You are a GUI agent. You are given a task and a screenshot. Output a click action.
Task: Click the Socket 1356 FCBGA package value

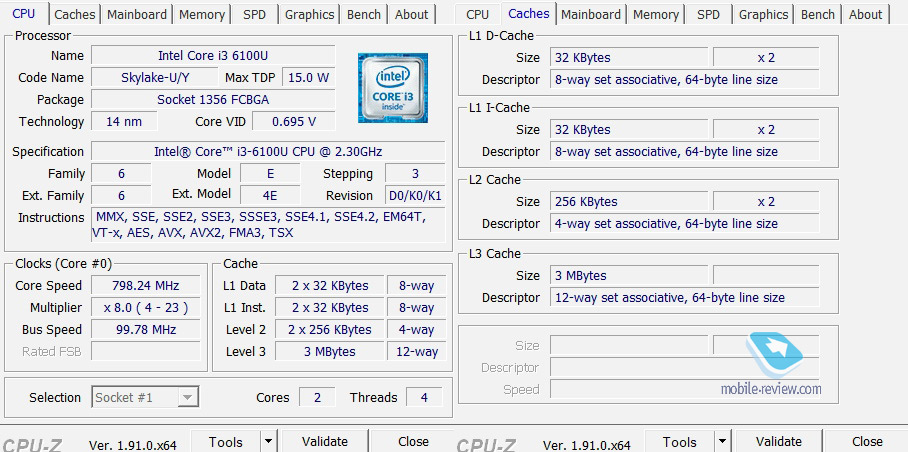point(213,100)
